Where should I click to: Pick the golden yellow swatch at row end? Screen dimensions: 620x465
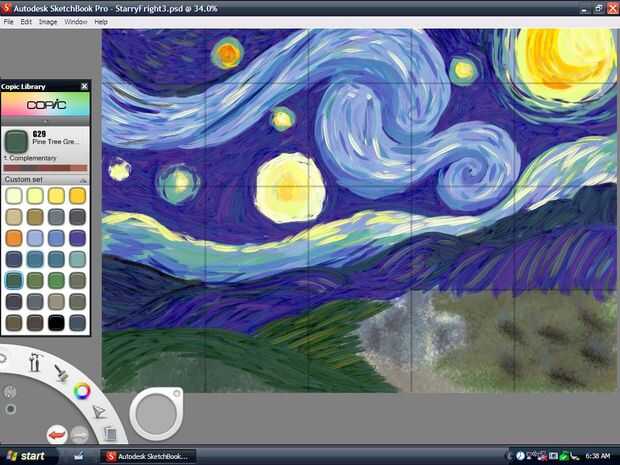click(x=78, y=196)
